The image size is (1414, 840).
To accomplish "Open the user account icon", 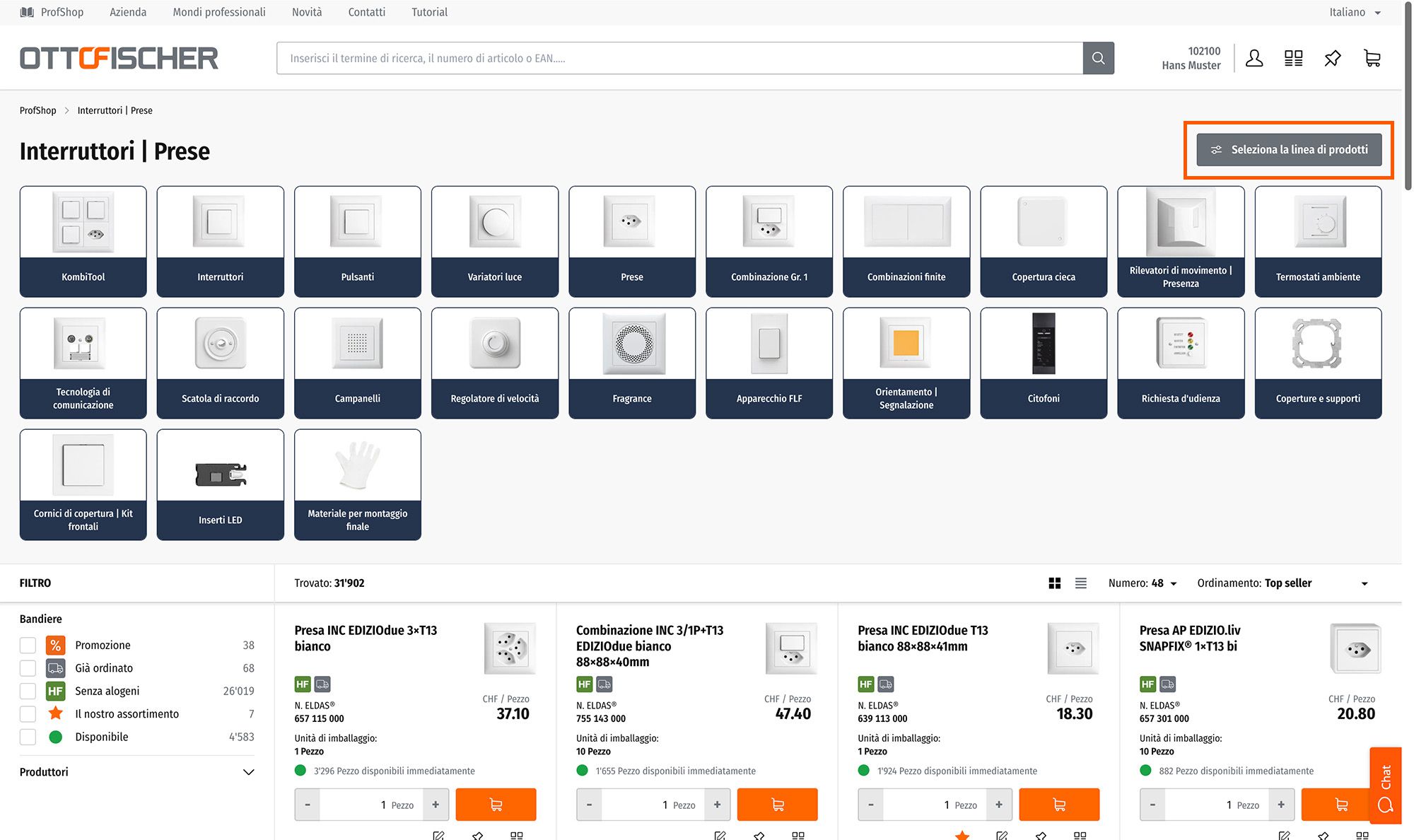I will coord(1254,58).
